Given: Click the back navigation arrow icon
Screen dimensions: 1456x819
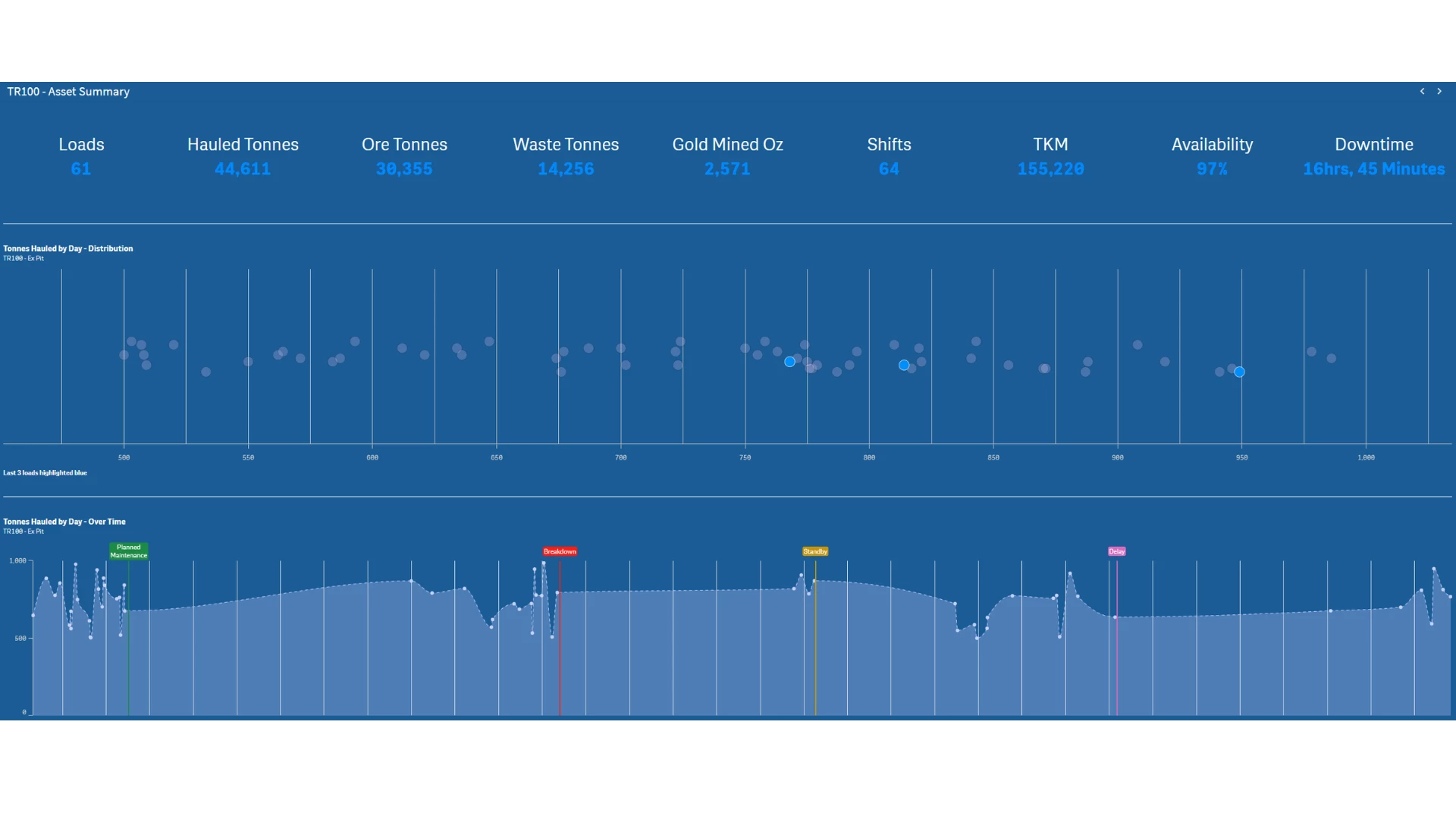Looking at the screenshot, I should click(1422, 91).
